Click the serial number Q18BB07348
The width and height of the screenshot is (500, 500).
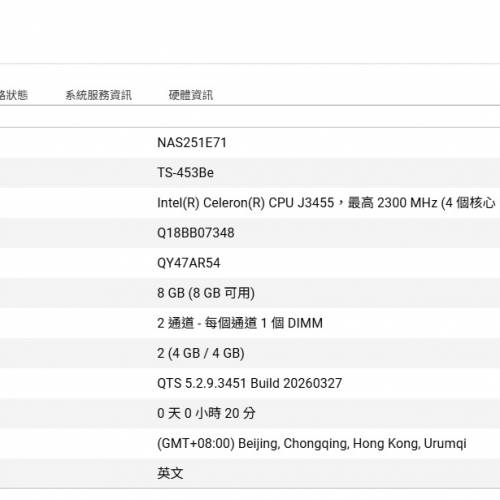point(196,233)
